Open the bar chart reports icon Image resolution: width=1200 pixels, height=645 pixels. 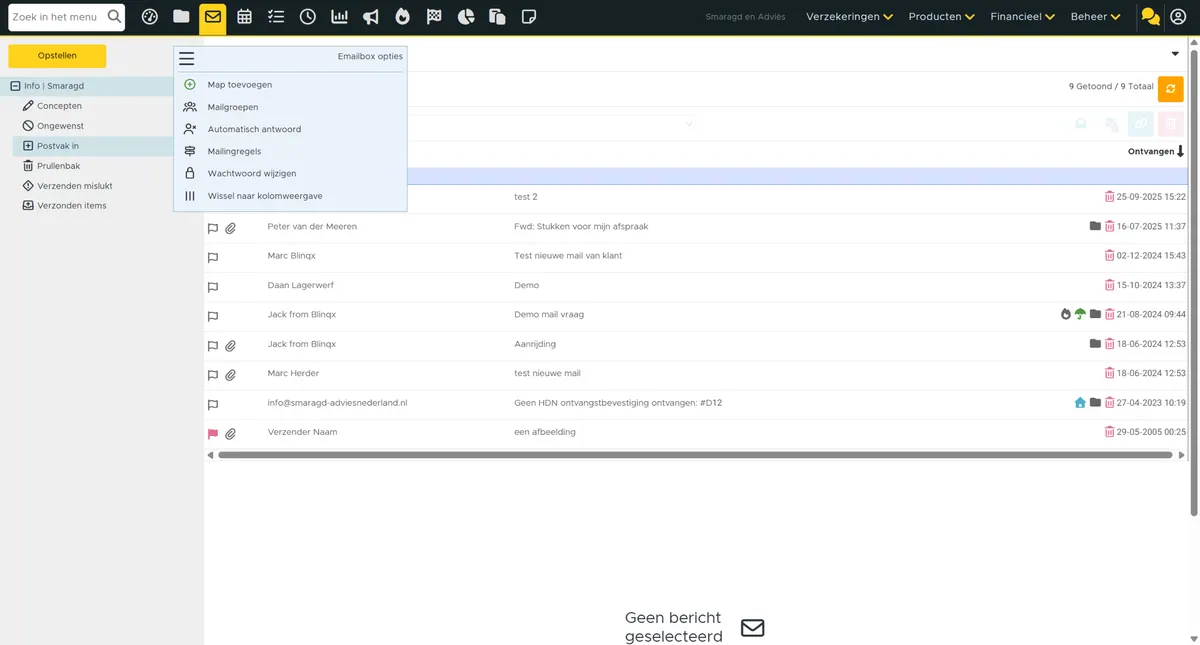[340, 17]
